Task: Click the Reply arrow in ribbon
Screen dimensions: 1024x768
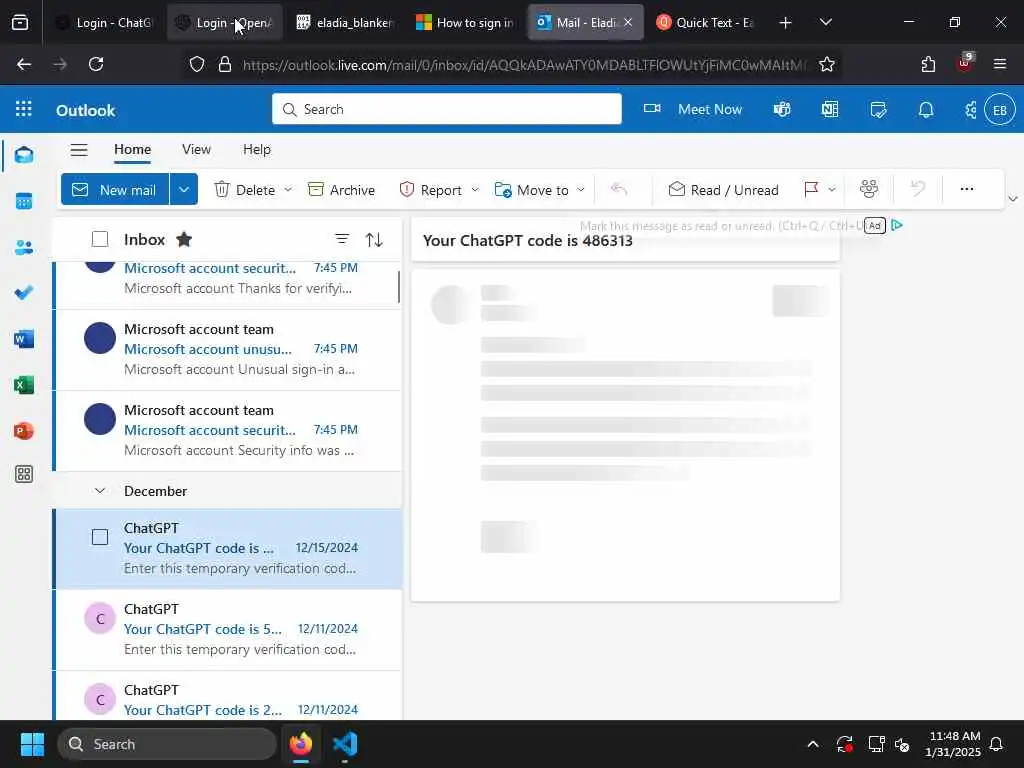Action: pos(619,189)
